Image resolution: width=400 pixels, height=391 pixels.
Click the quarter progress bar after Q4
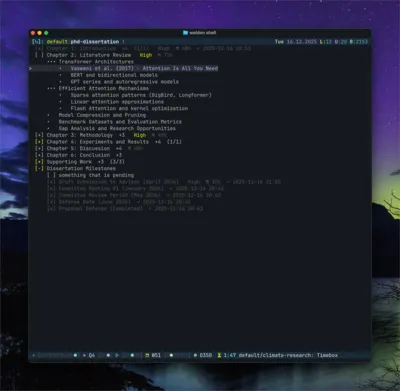(105, 355)
